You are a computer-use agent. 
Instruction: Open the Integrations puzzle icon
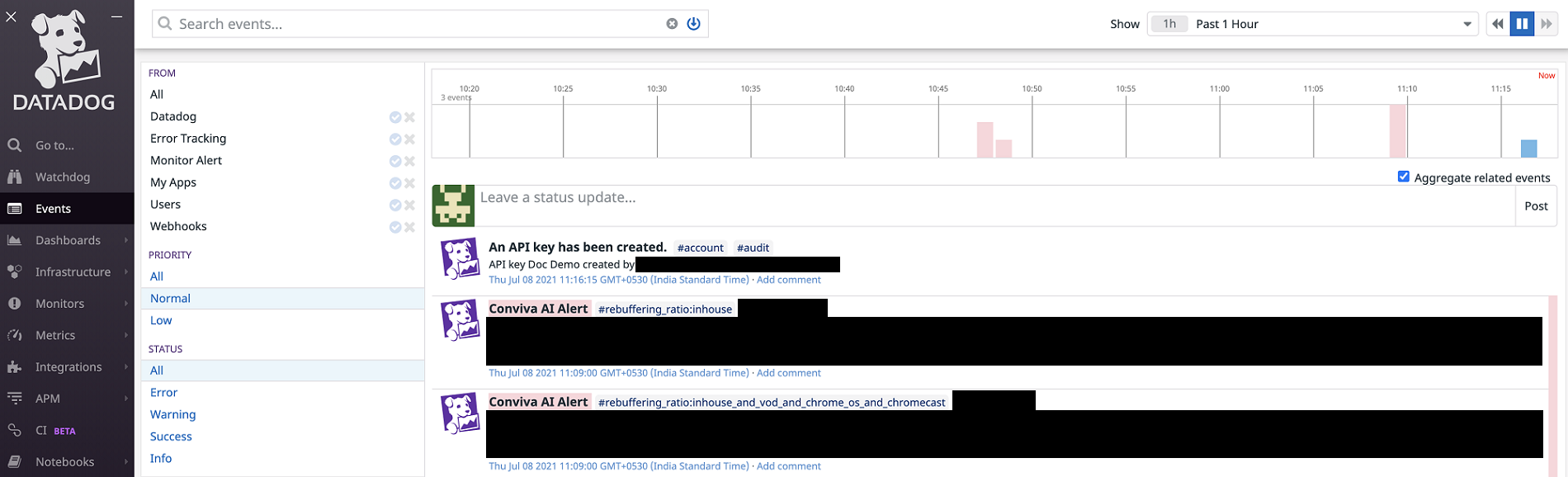pos(14,367)
